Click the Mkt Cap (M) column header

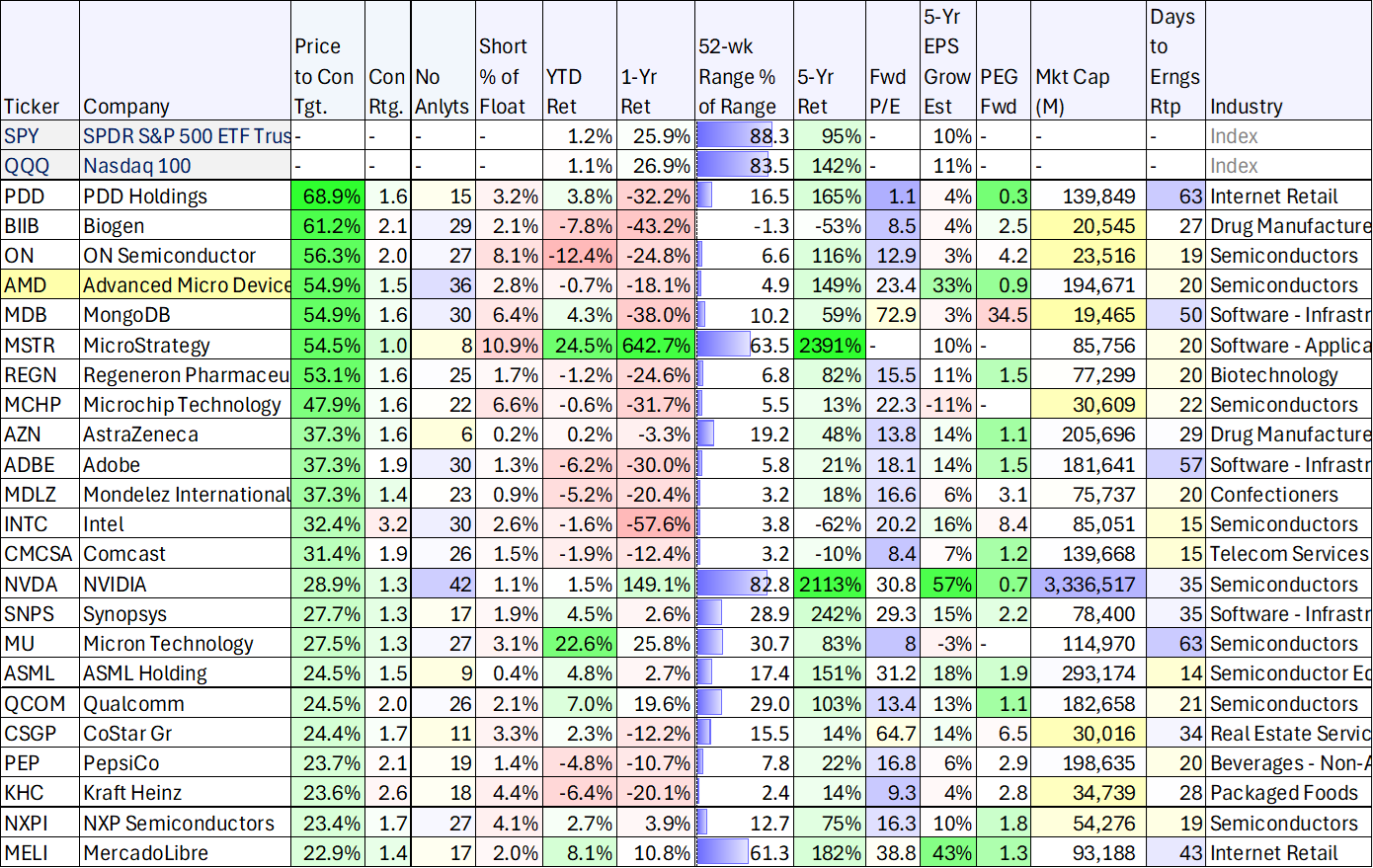[x=1089, y=61]
